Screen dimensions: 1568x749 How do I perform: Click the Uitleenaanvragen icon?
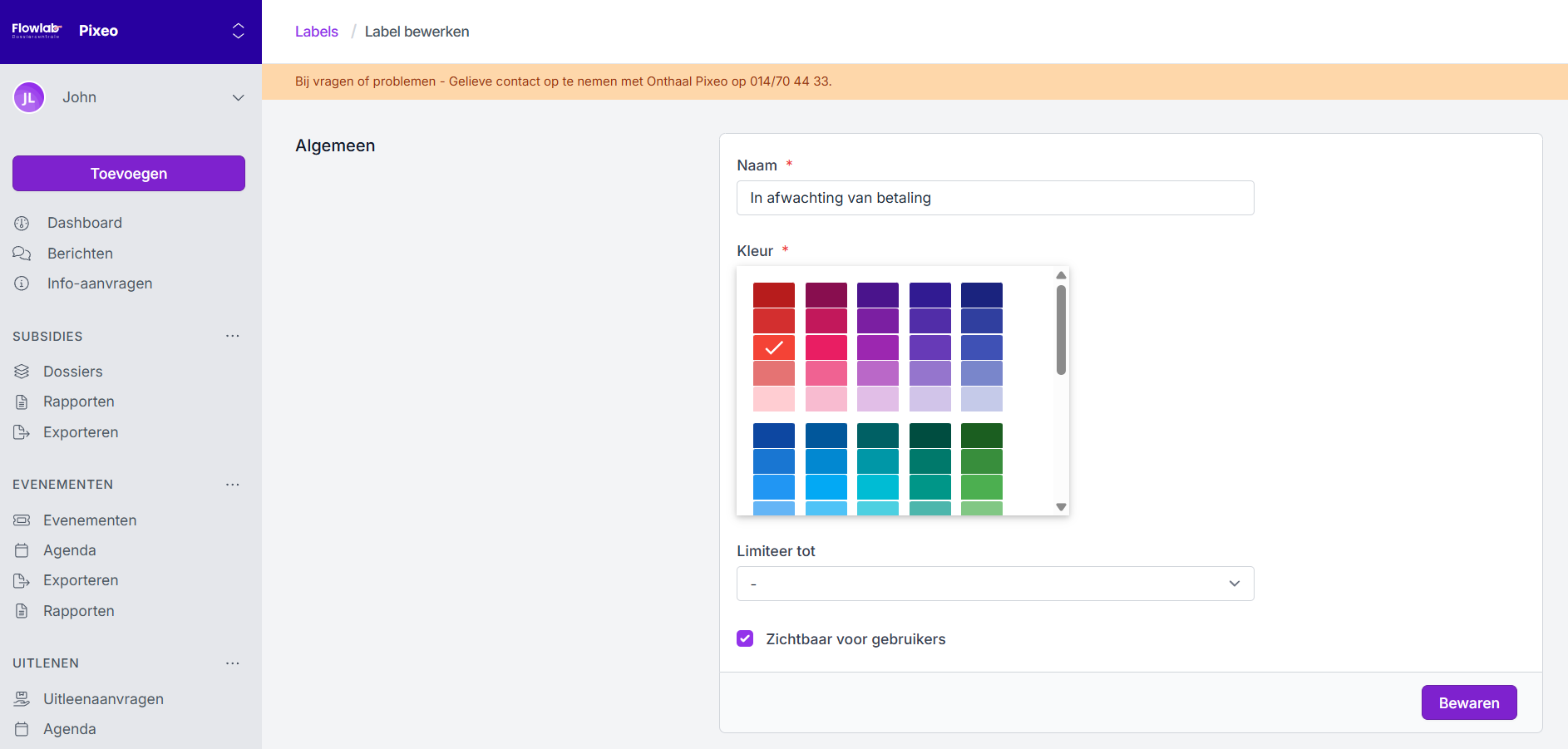[22, 699]
